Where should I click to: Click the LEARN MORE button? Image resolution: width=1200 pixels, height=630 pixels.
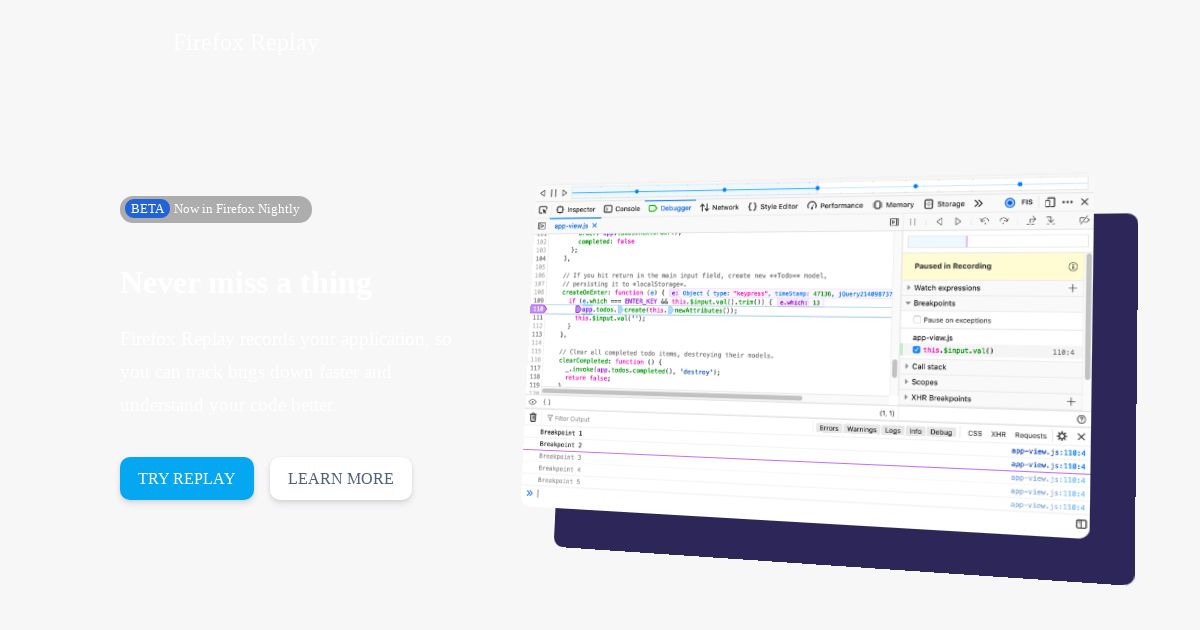click(x=341, y=478)
